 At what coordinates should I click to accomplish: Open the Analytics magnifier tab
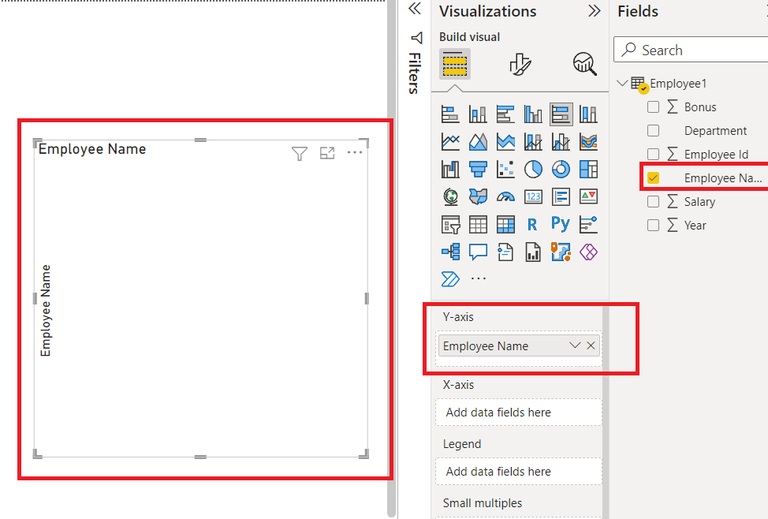[x=585, y=64]
